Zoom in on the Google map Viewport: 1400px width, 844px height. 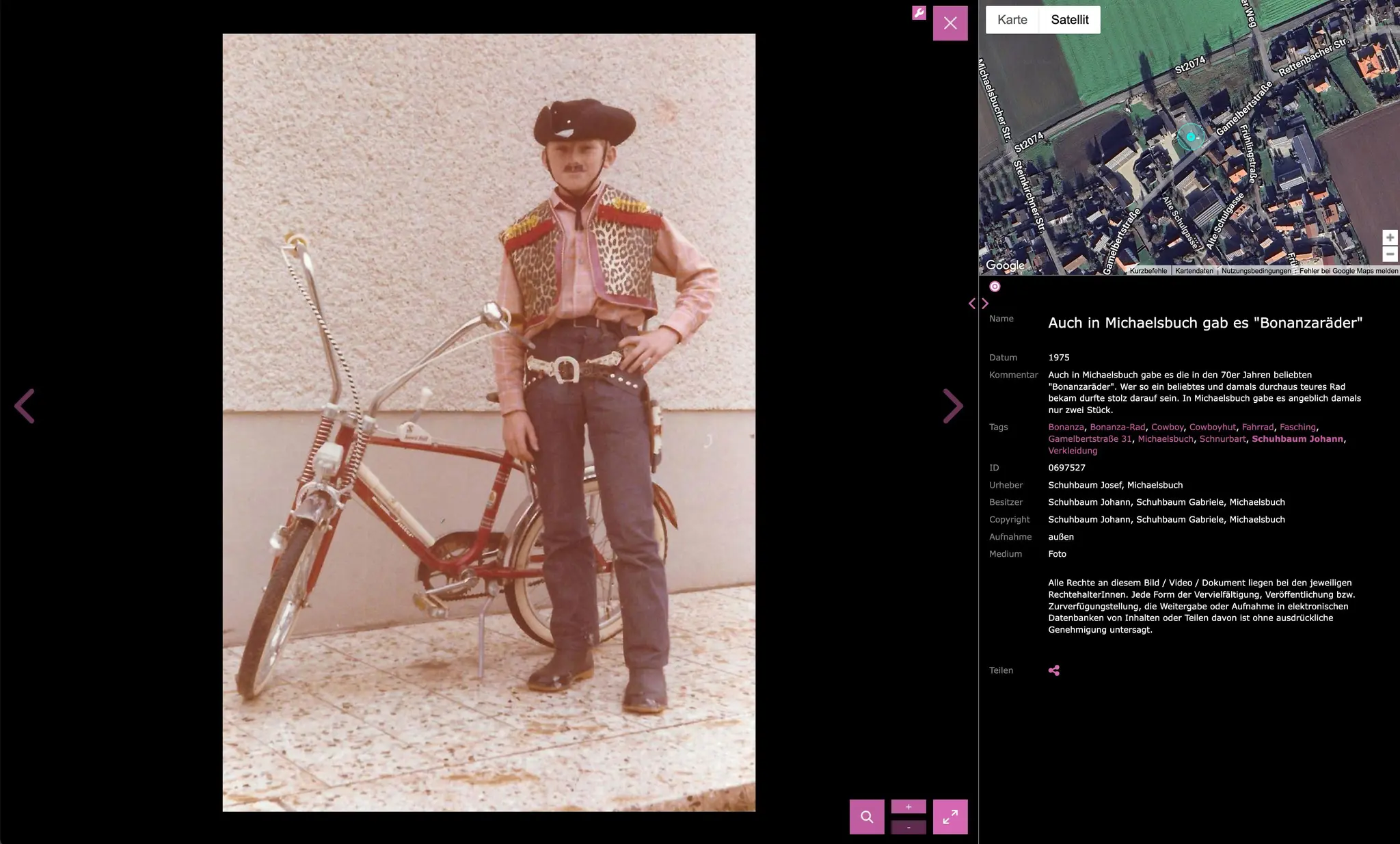1390,237
